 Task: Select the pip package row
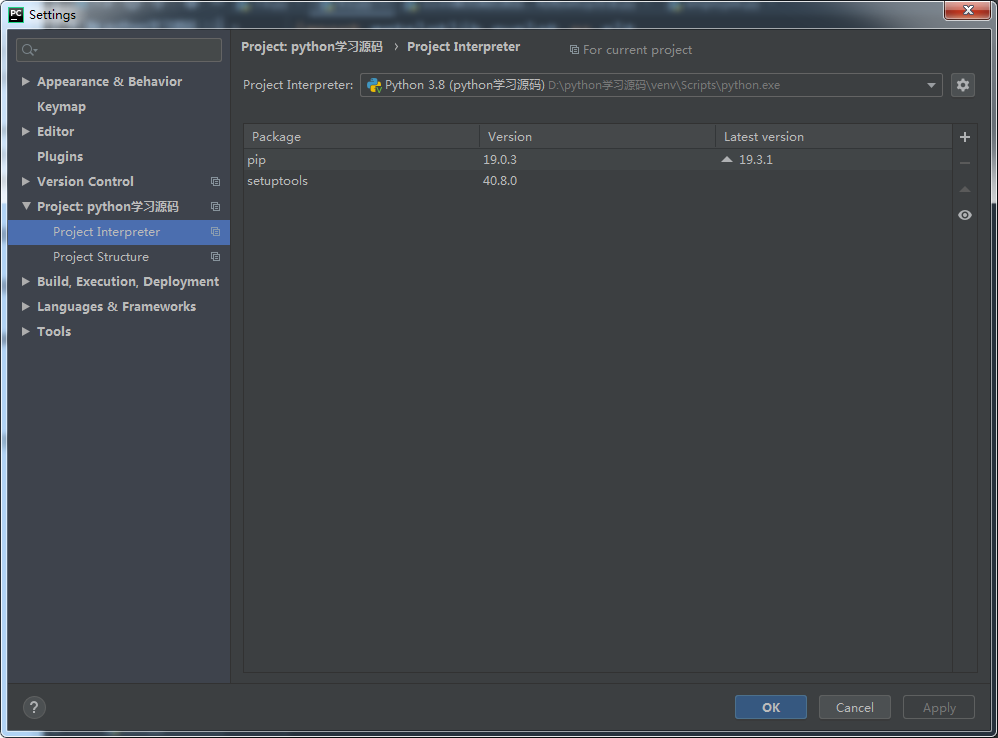(598, 160)
